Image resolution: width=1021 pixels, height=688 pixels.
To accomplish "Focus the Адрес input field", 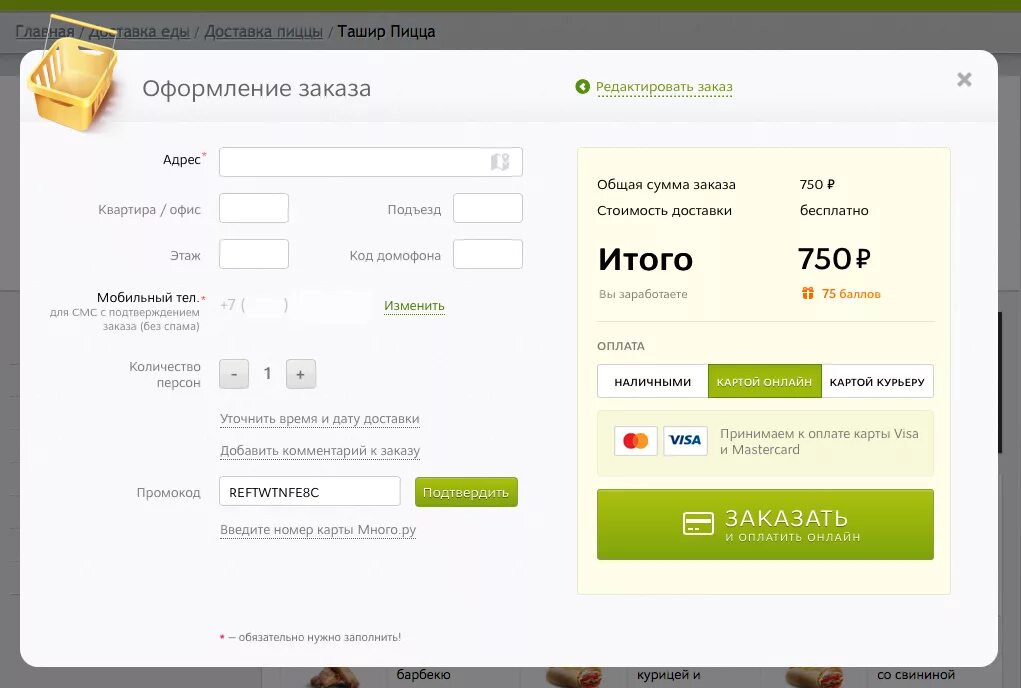I will (371, 162).
